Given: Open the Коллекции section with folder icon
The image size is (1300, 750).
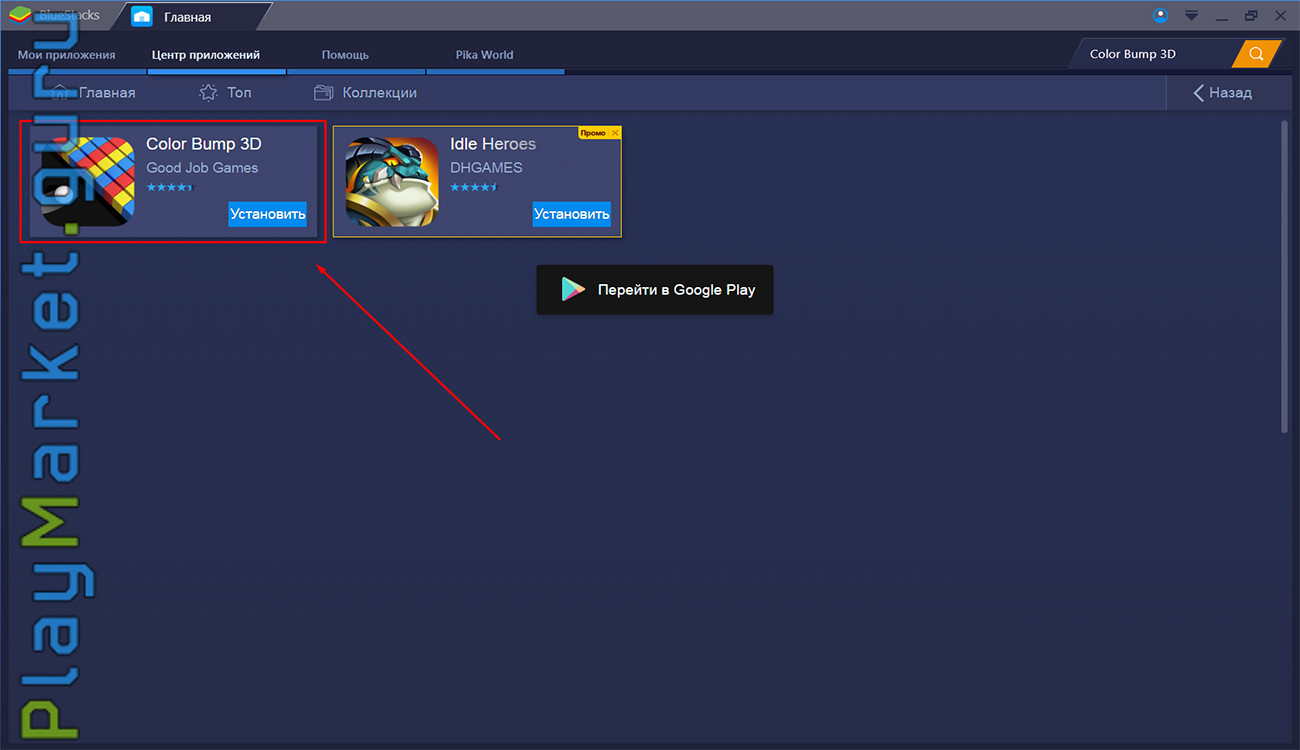Looking at the screenshot, I should (x=365, y=92).
